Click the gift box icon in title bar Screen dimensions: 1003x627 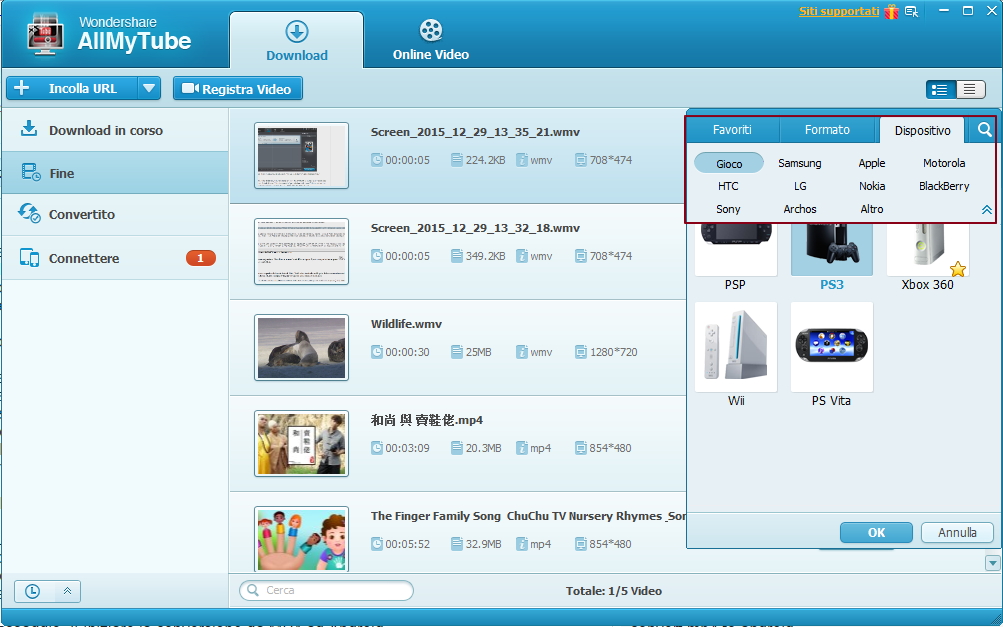tap(891, 12)
